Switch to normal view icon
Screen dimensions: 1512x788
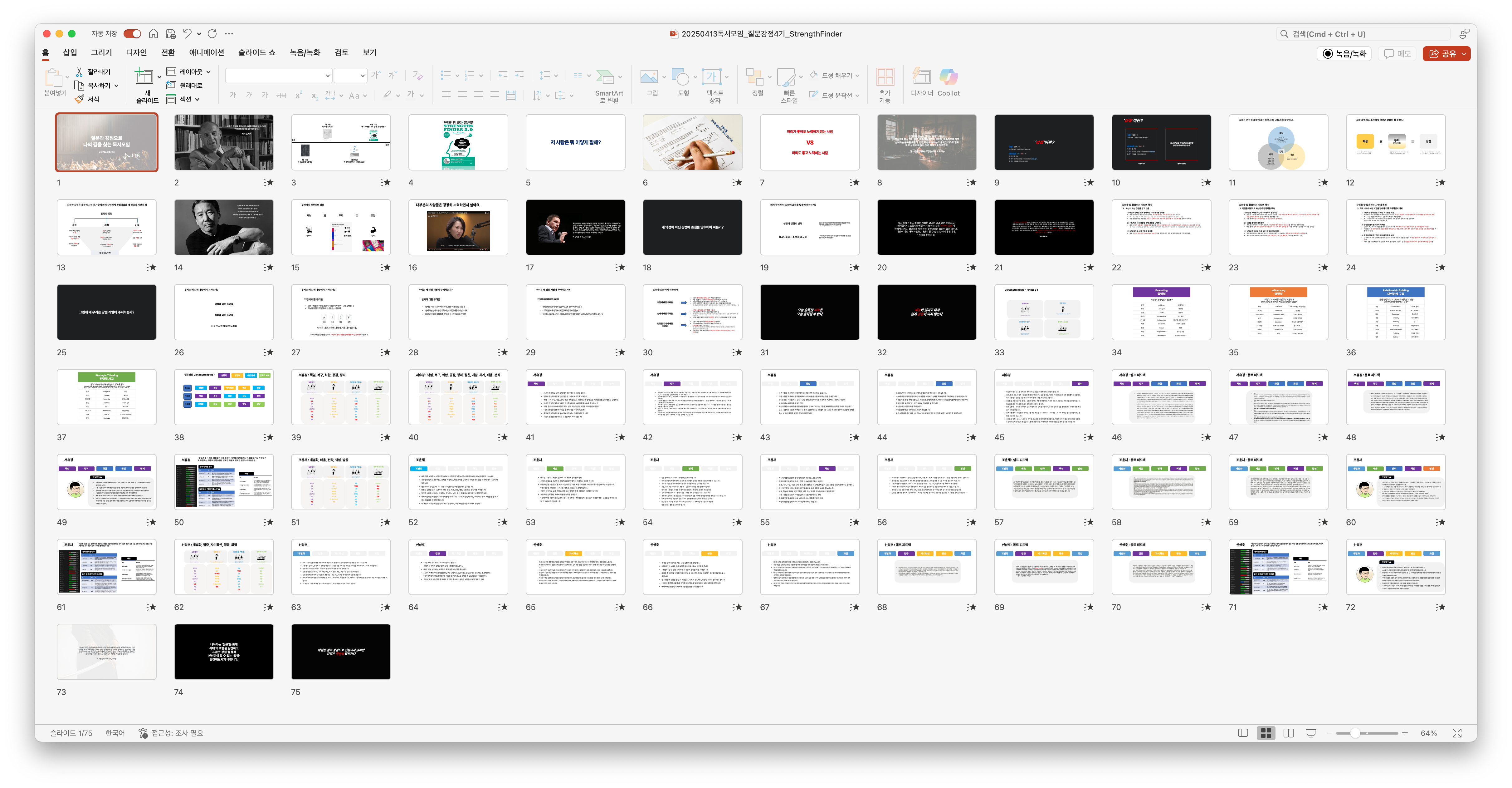tap(1243, 733)
